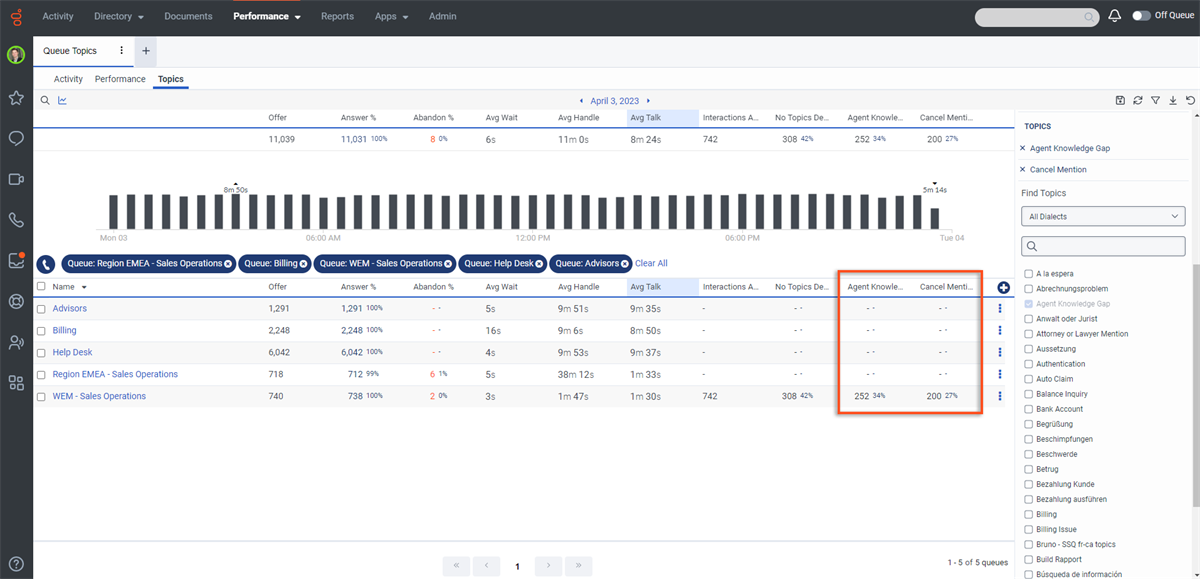
Task: Click the Clear All filters link
Action: (x=651, y=263)
